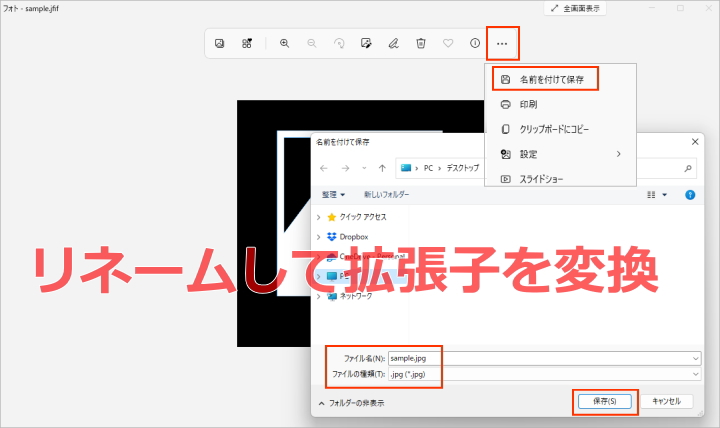This screenshot has height=428, width=720.
Task: Go forward in save dialog
Action: point(345,169)
